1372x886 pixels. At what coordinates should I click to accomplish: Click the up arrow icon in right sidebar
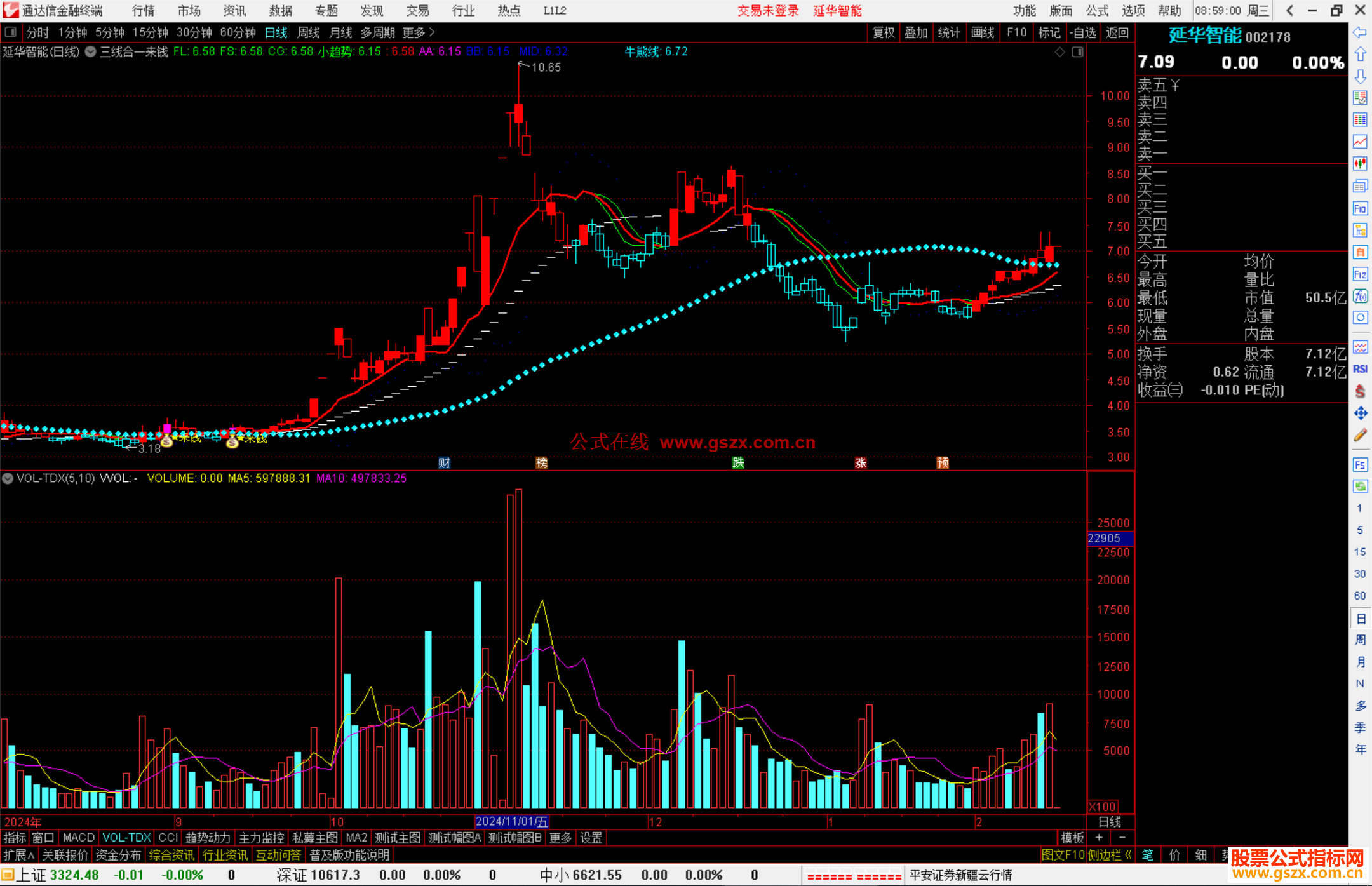coord(1360,55)
